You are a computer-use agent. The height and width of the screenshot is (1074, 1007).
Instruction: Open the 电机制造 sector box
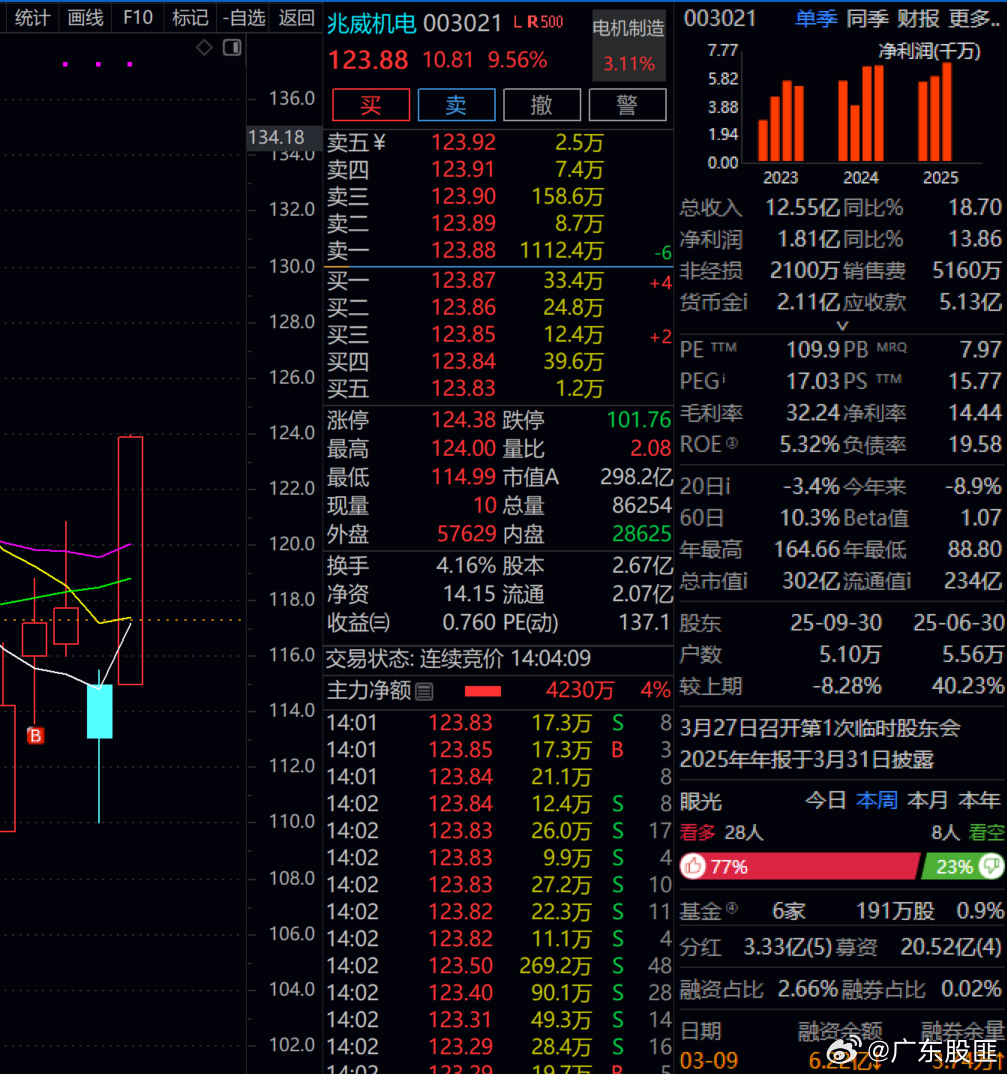pos(628,45)
